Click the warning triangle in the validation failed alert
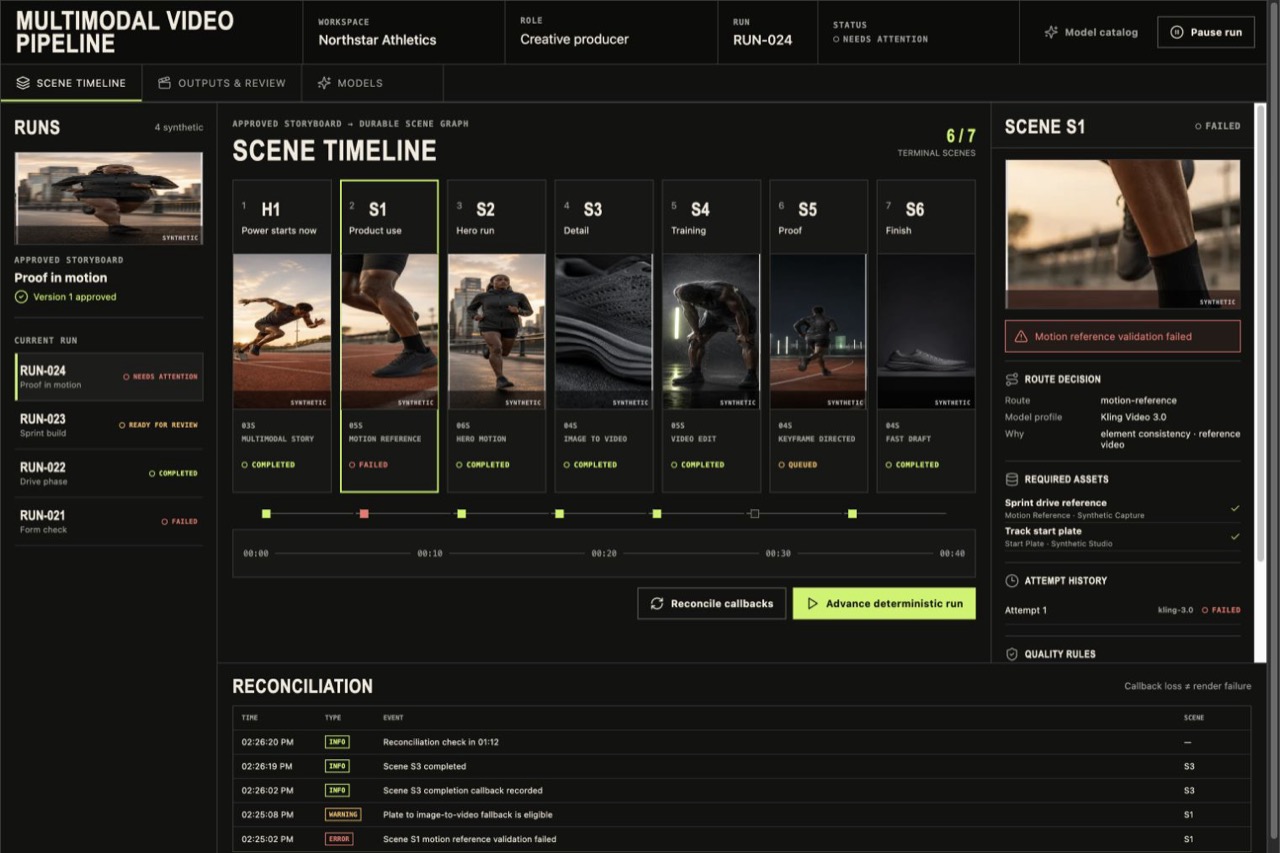1280x853 pixels. click(1022, 337)
